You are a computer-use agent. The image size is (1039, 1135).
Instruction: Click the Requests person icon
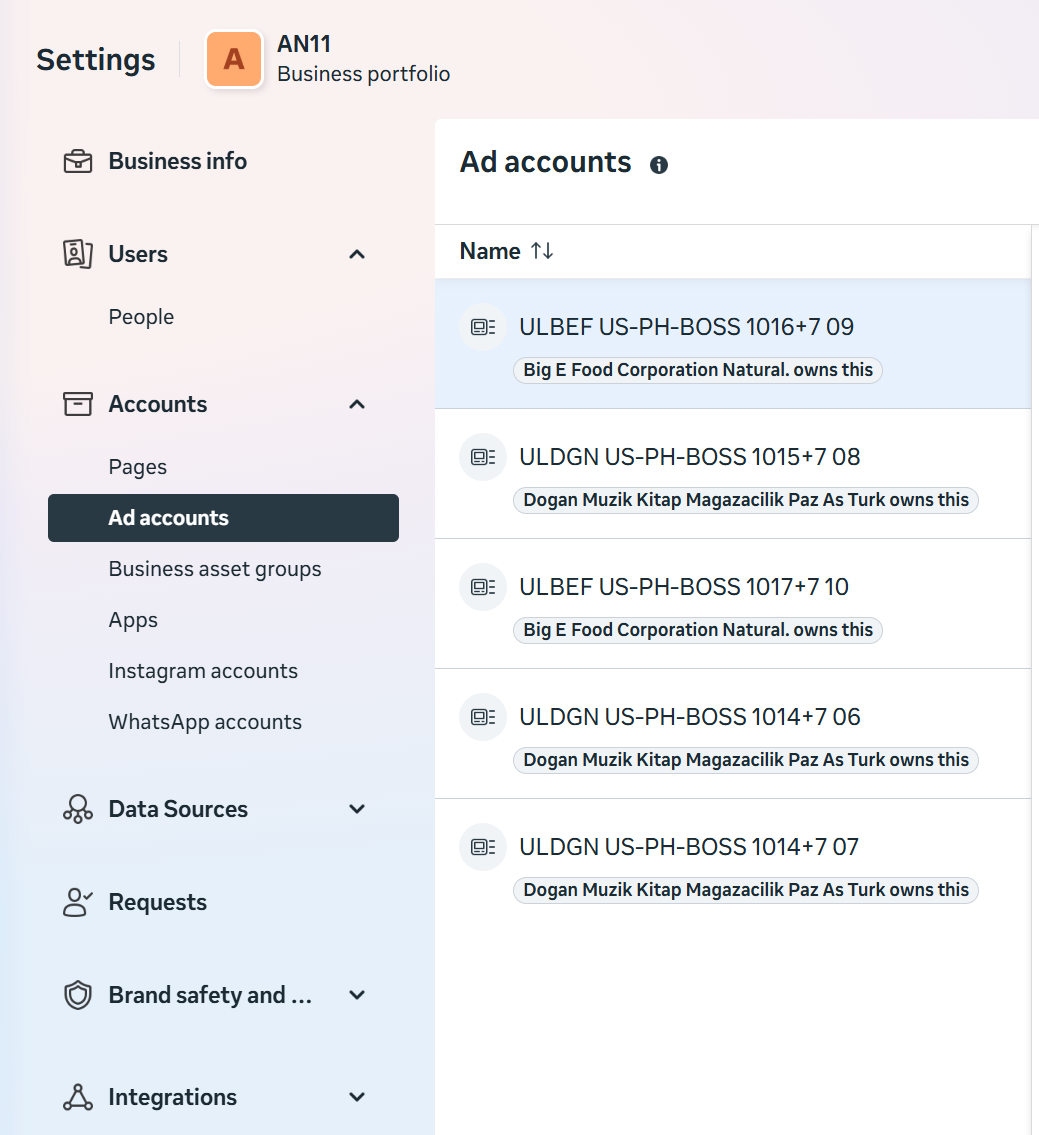tap(78, 902)
